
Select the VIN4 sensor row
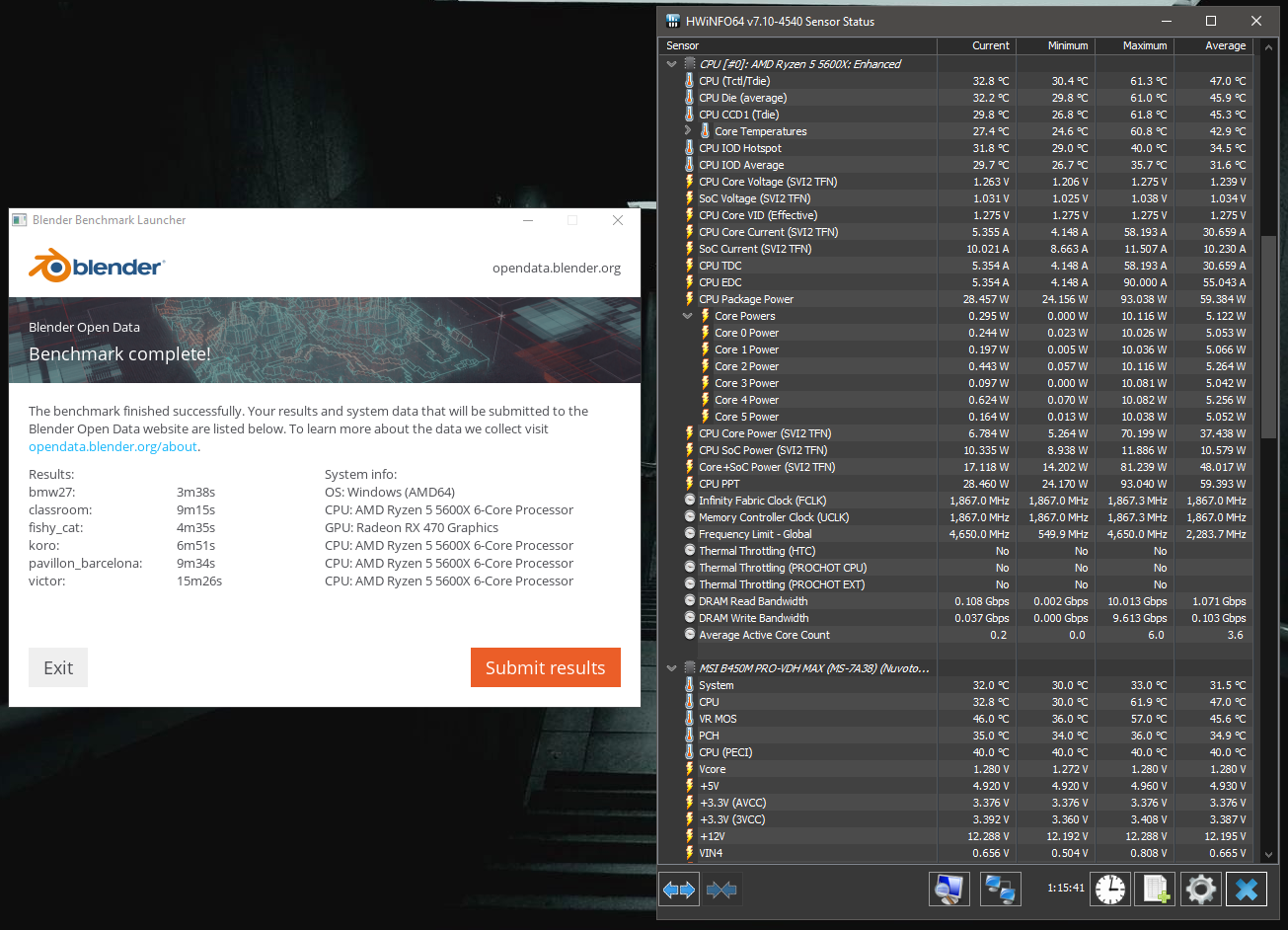click(x=955, y=853)
